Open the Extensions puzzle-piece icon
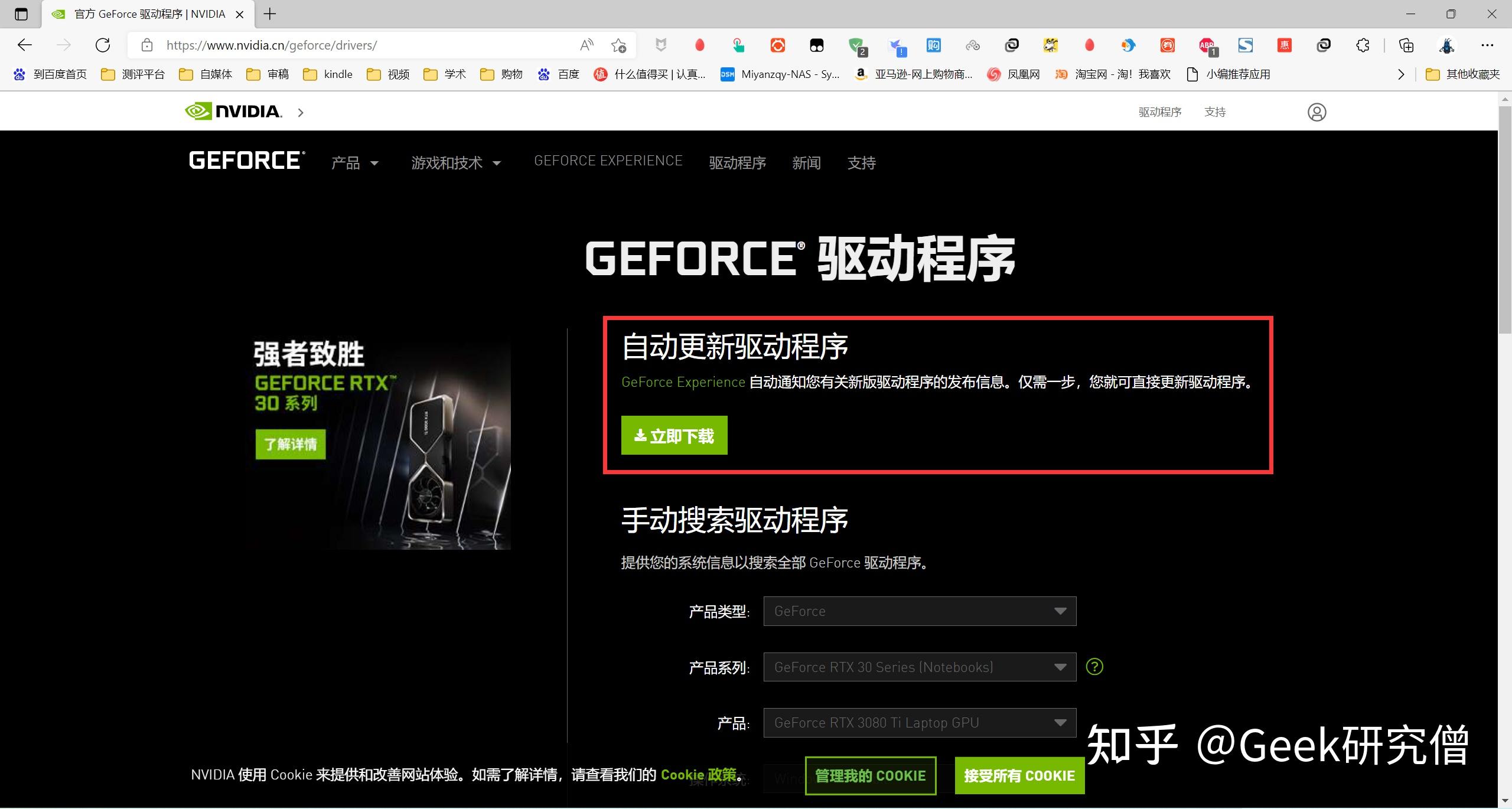The height and width of the screenshot is (809, 1512). (1363, 45)
